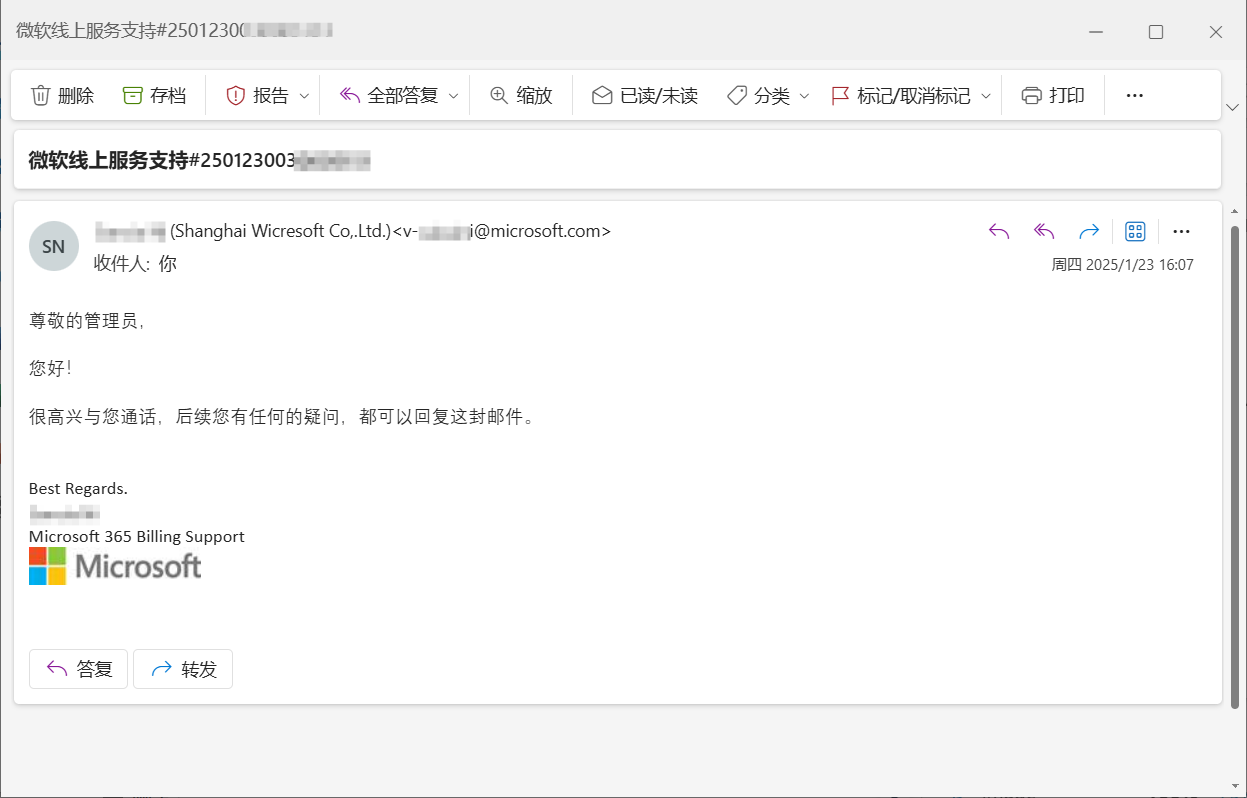This screenshot has height=798, width=1247.
Task: Print the email with 打印
Action: pos(1053,96)
